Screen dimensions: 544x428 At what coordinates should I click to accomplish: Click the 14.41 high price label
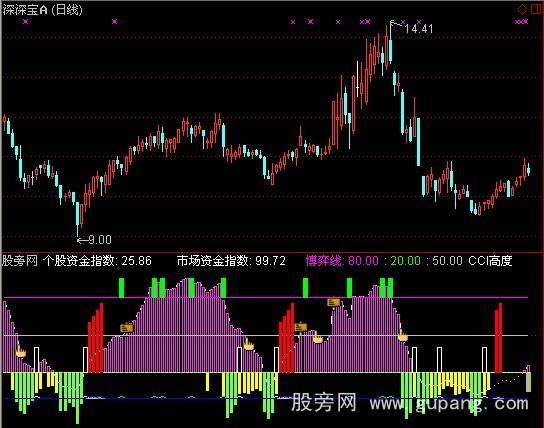coord(419,29)
